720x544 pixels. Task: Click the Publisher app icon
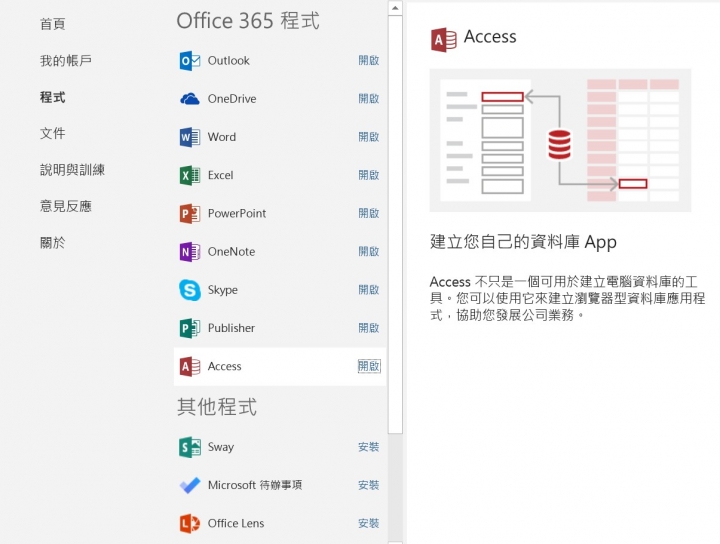(x=190, y=328)
